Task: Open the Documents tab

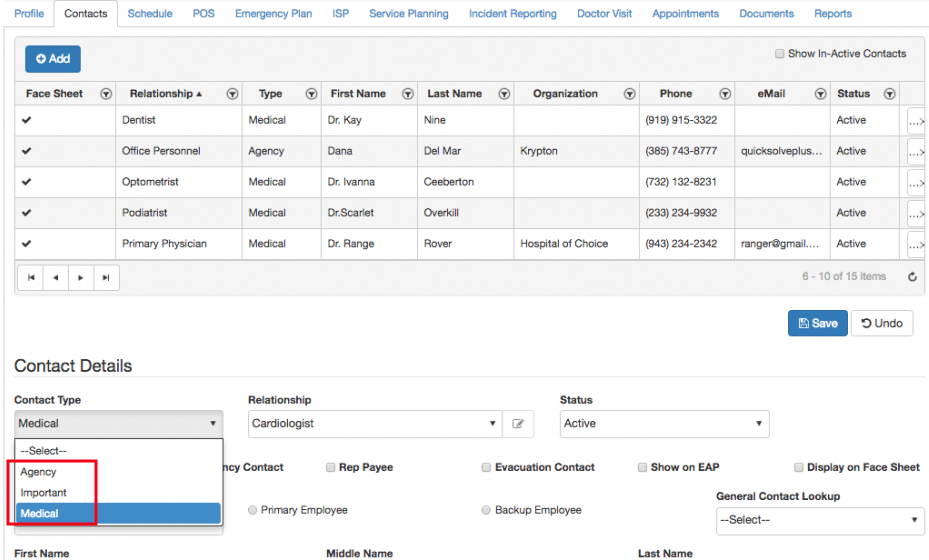Action: click(766, 13)
